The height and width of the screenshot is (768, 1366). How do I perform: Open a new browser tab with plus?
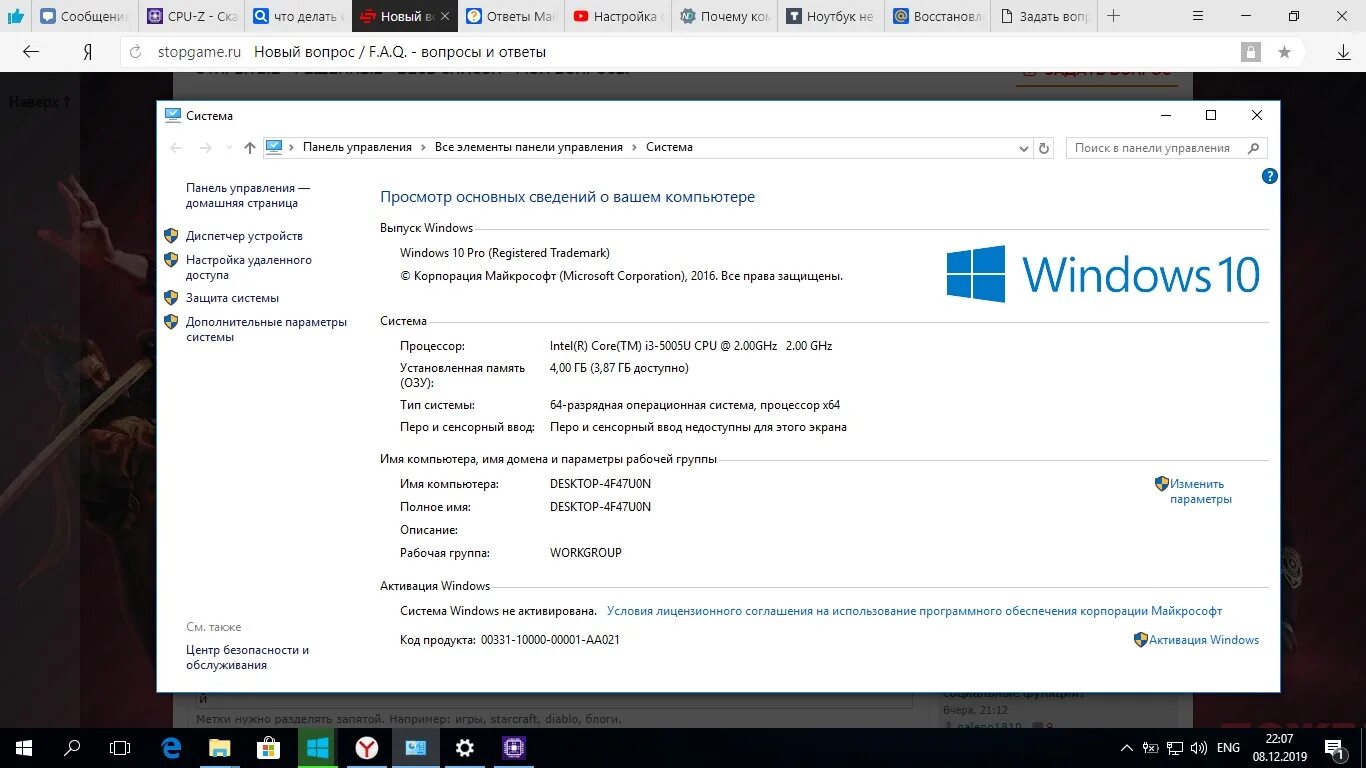[1113, 16]
